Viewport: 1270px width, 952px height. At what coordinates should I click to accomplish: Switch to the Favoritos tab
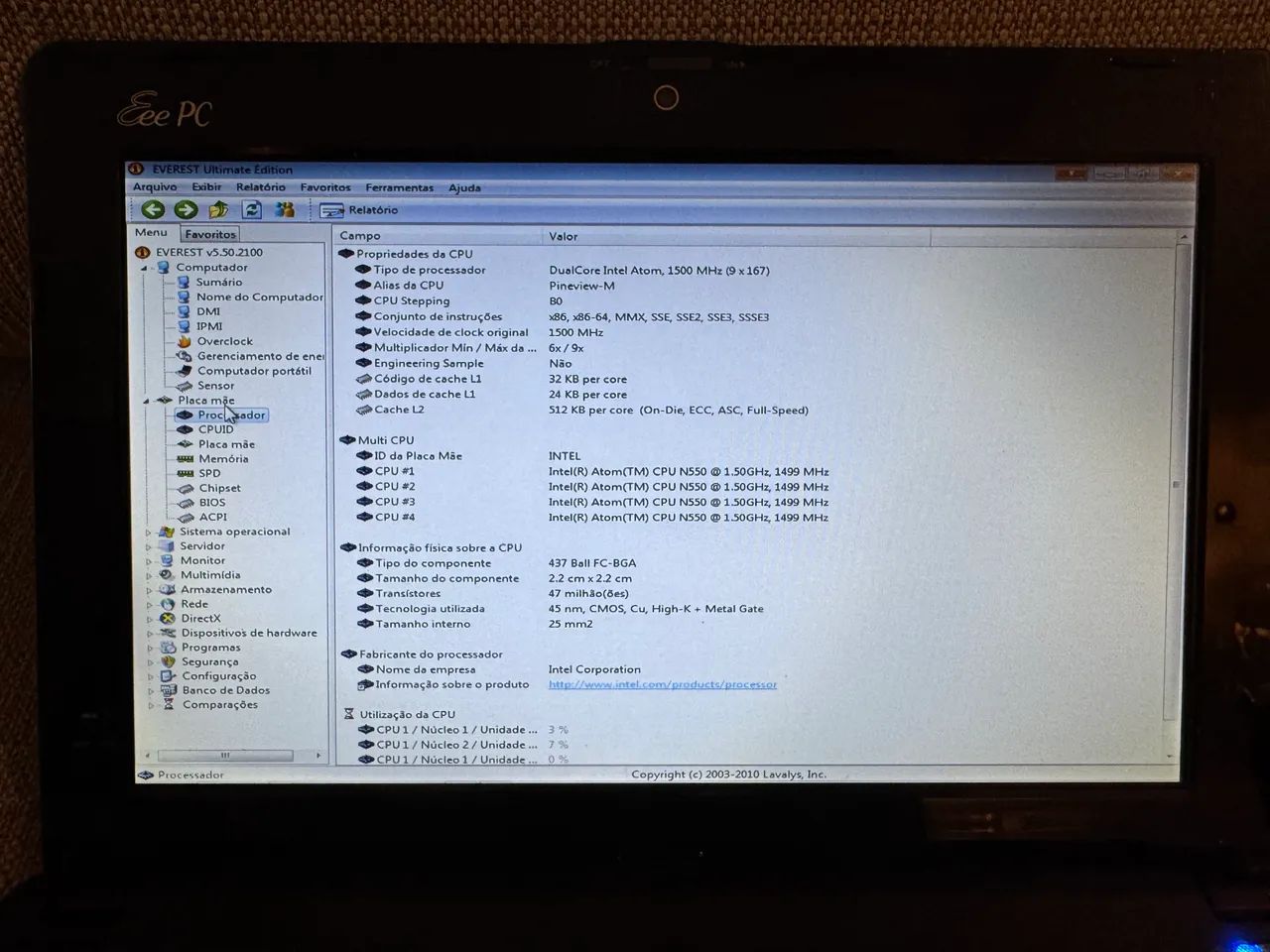coord(209,233)
